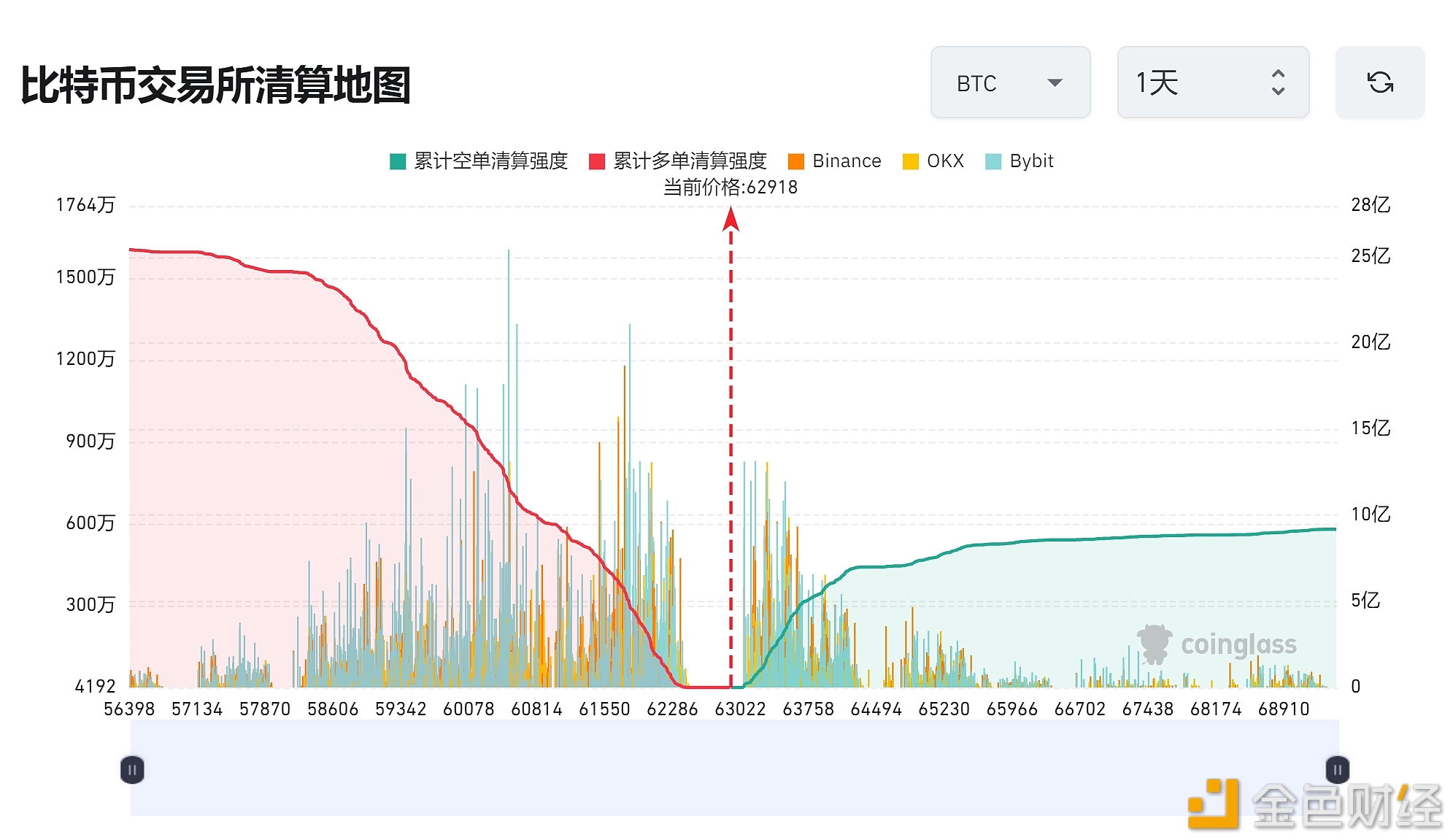Click the 当前价格:62918 label

(x=731, y=188)
